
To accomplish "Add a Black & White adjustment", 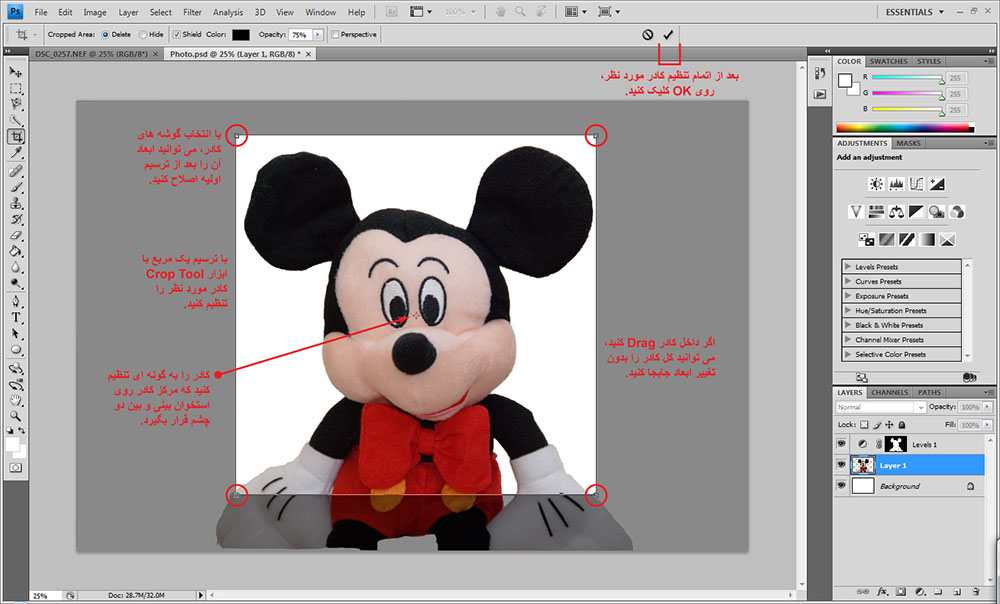I will coord(916,212).
